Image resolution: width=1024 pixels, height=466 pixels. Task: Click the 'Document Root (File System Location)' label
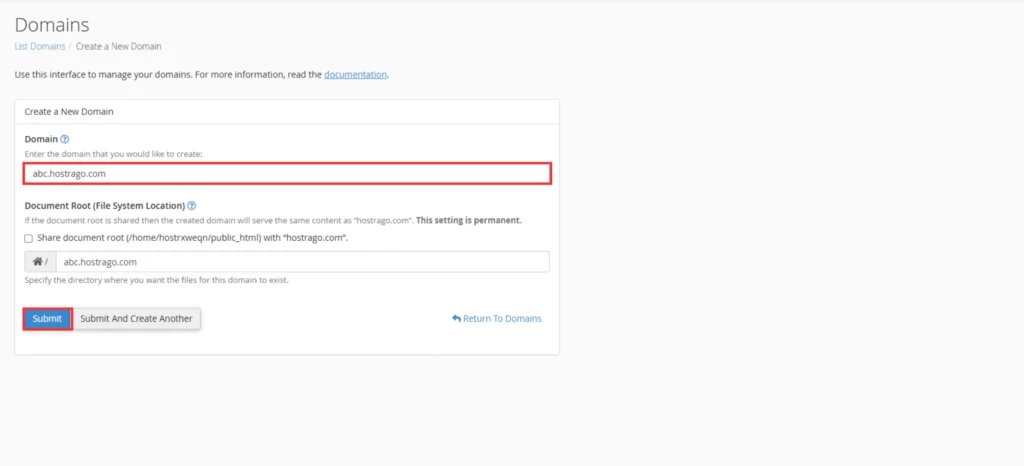(104, 206)
